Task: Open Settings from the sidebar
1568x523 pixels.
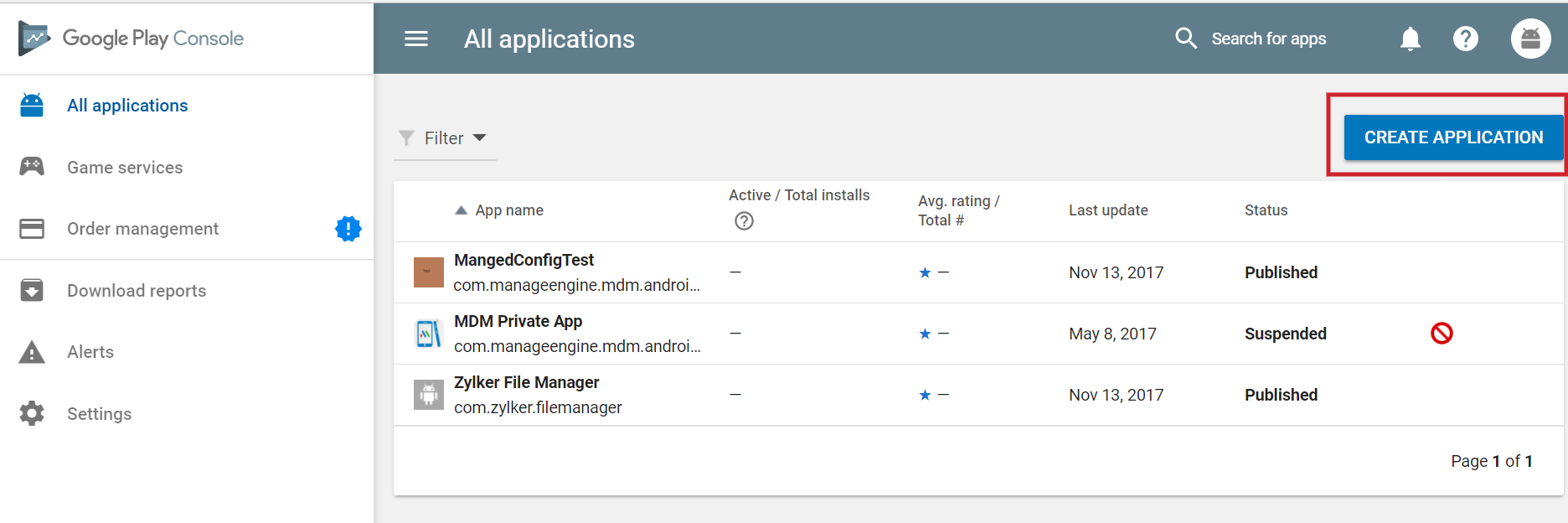Action: pyautogui.click(x=99, y=414)
